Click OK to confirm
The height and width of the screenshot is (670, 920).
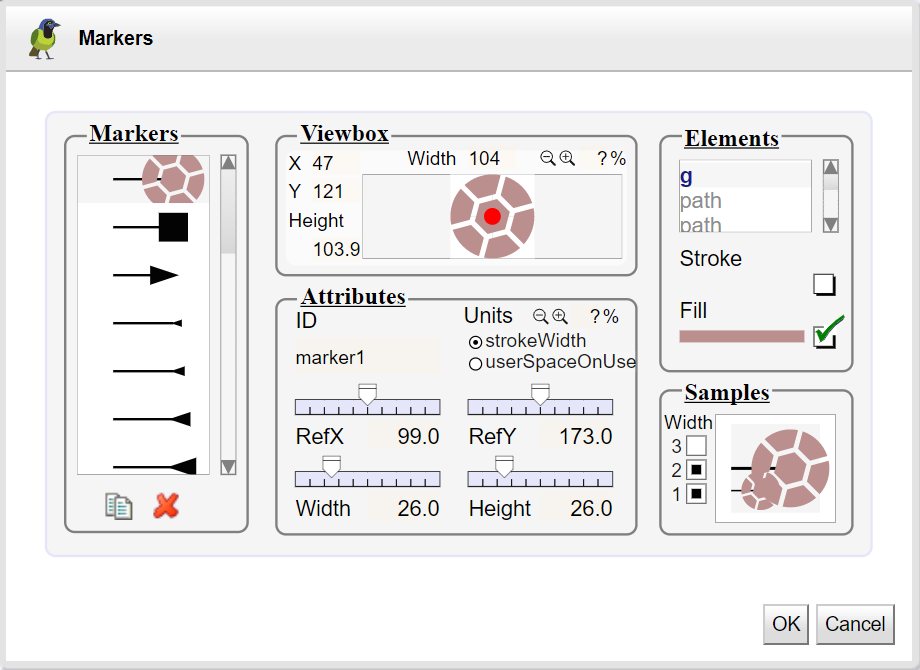point(786,624)
